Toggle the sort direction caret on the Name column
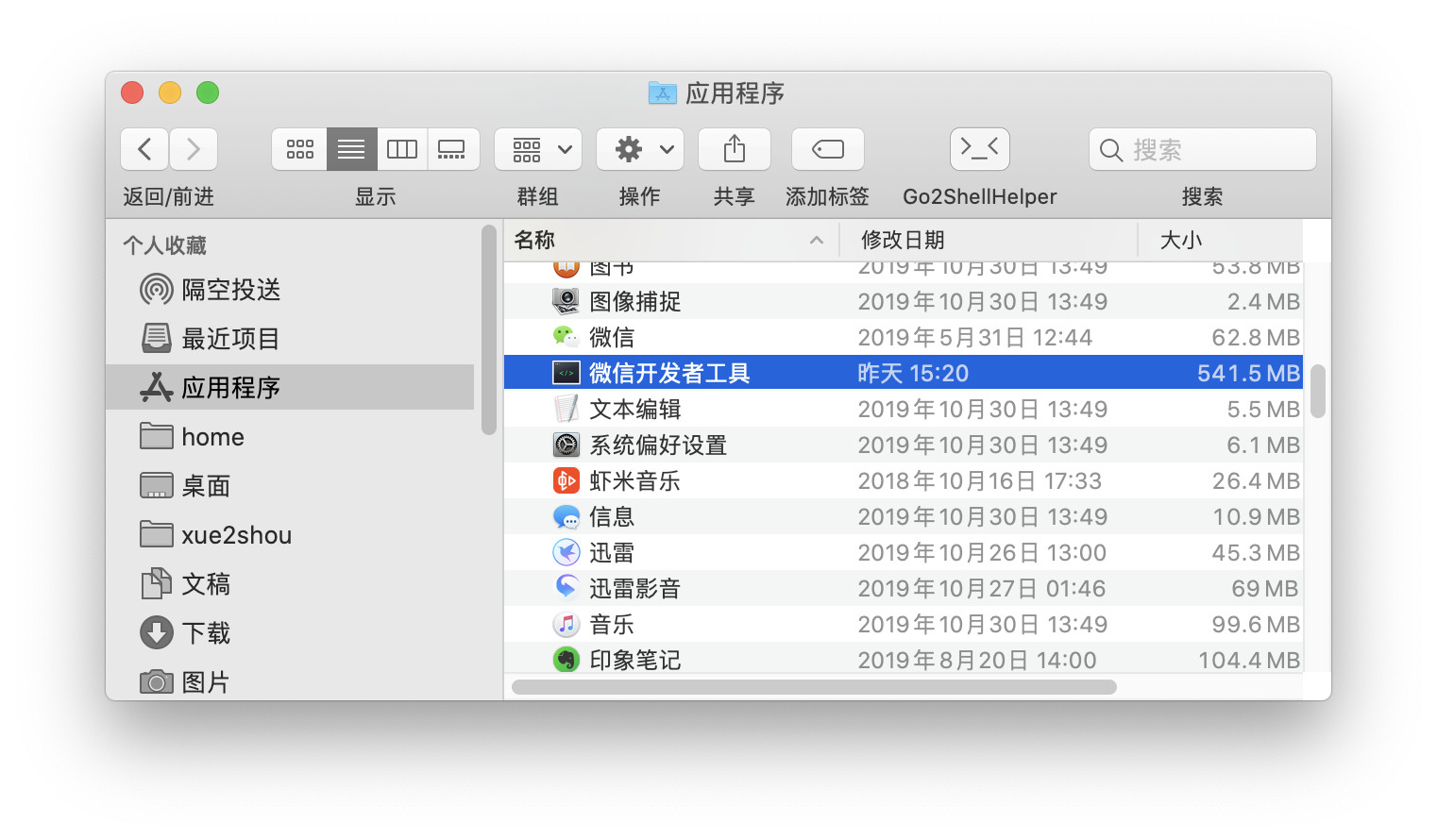The image size is (1437, 840). click(x=817, y=241)
